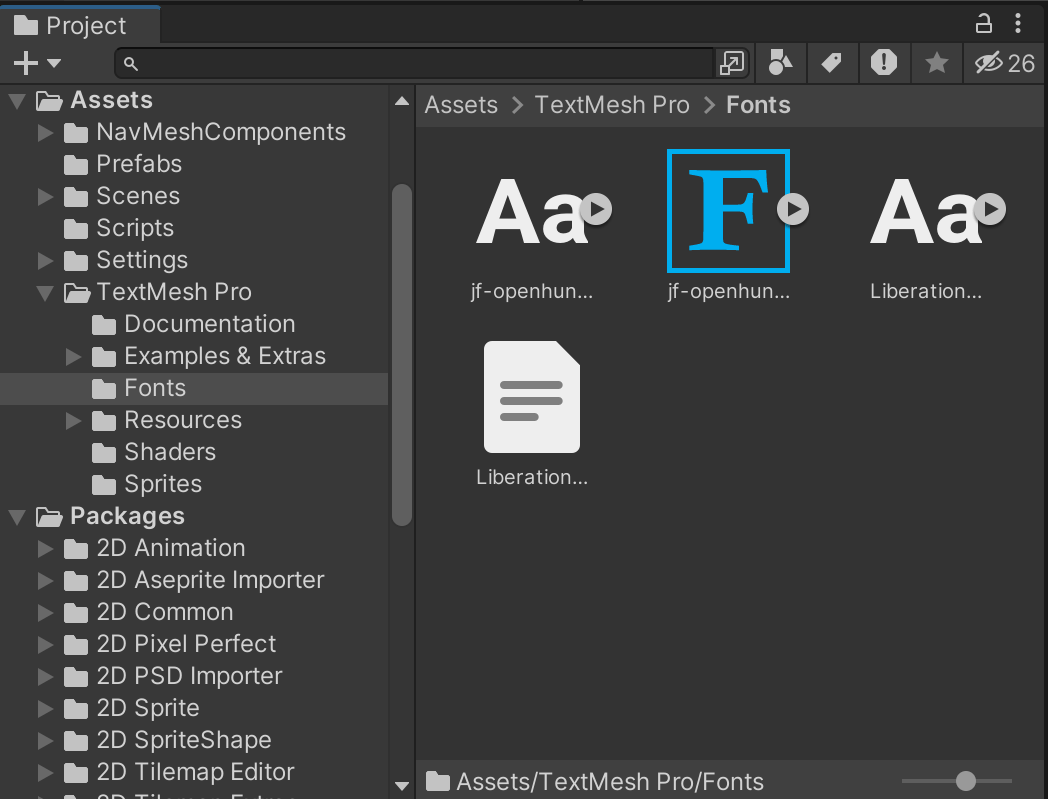
Task: Select the Settings folder label
Action: tap(142, 261)
